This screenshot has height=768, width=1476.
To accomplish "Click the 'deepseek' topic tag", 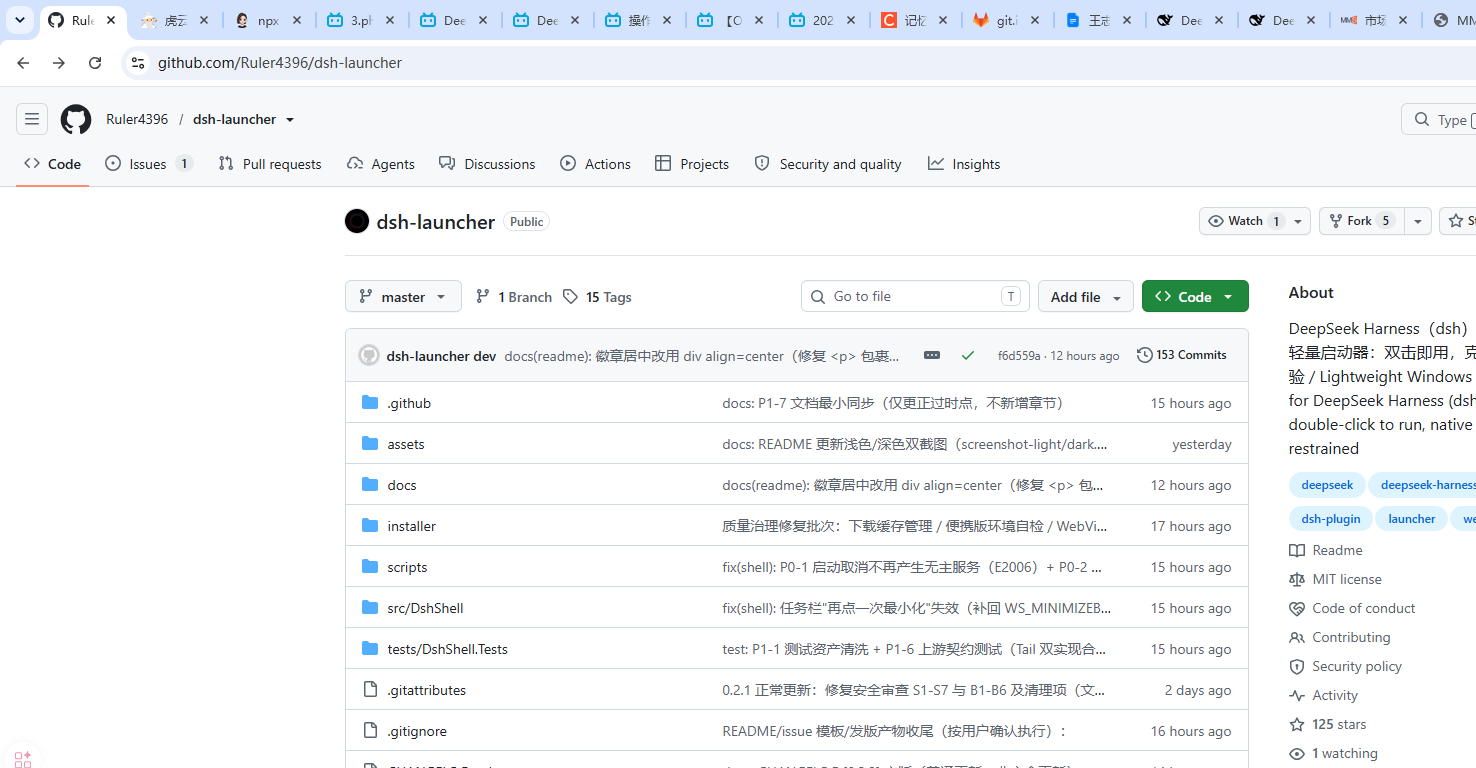I will [1327, 485].
